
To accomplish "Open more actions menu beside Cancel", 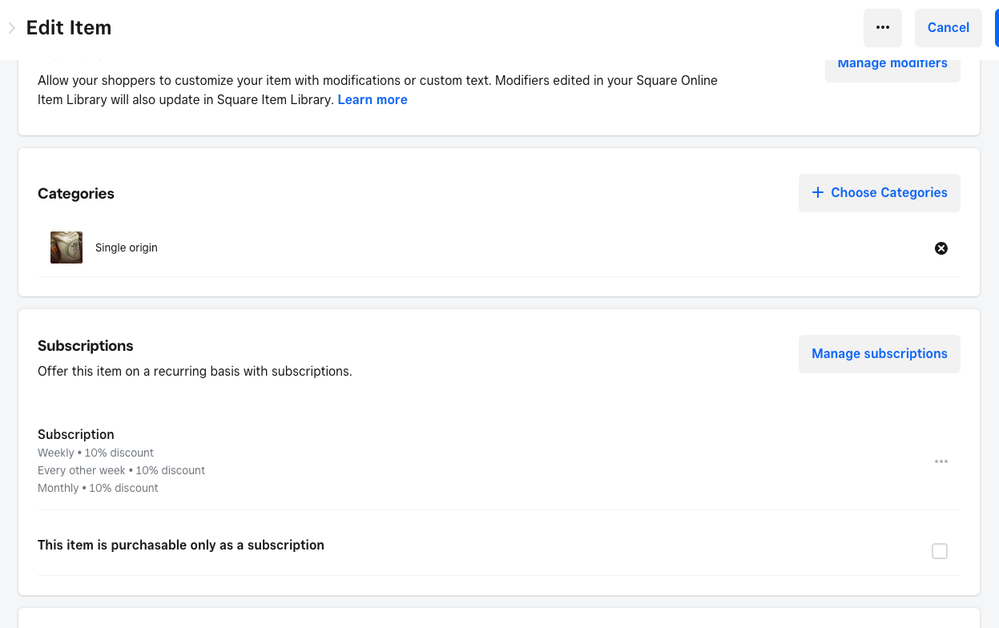I will pos(882,28).
